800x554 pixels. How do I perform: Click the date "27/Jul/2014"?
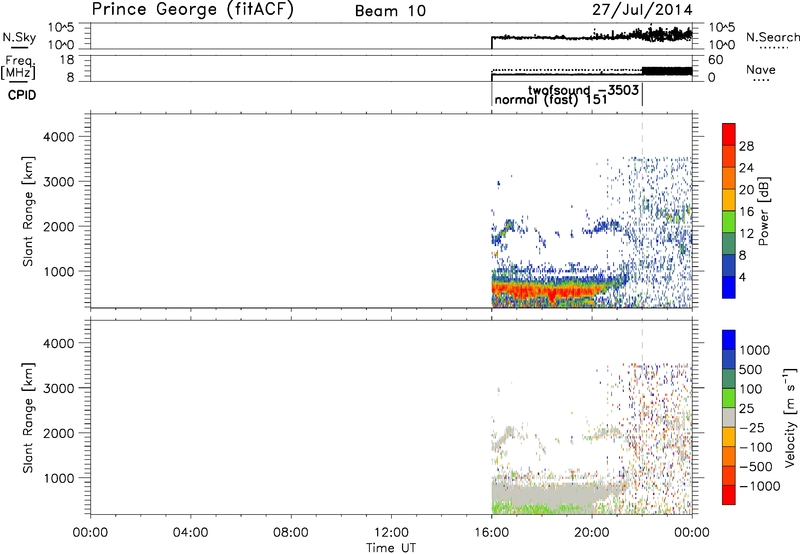642,10
